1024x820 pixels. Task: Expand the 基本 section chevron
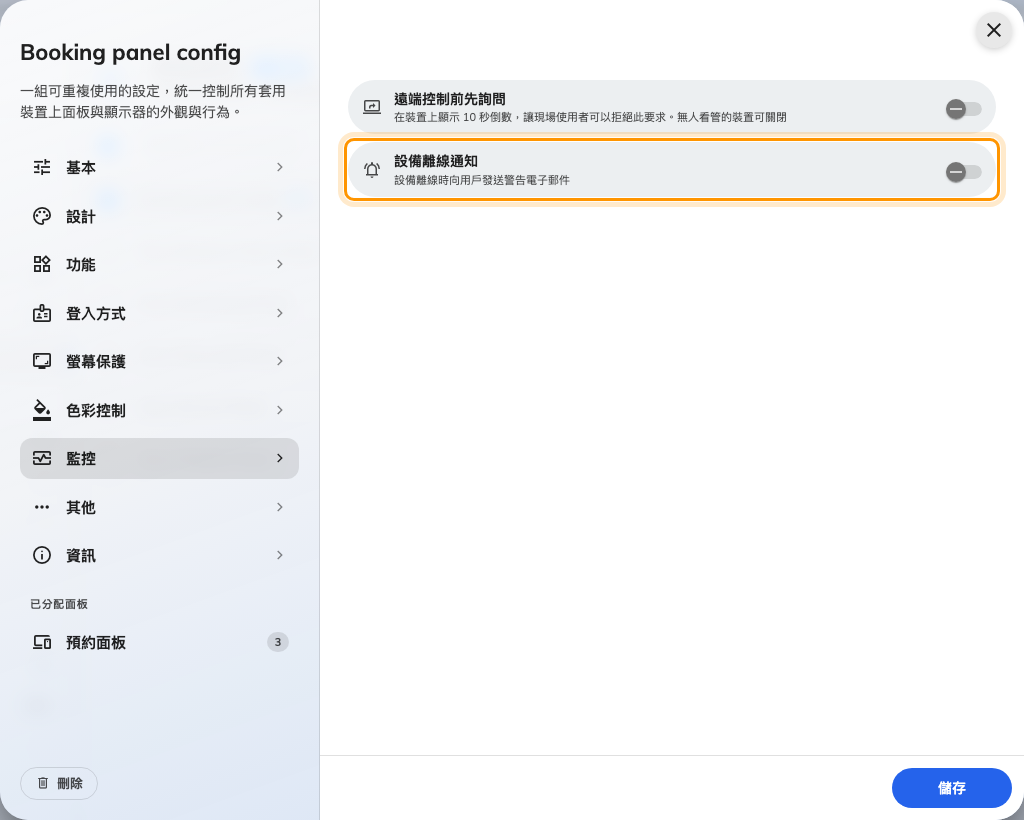[280, 167]
